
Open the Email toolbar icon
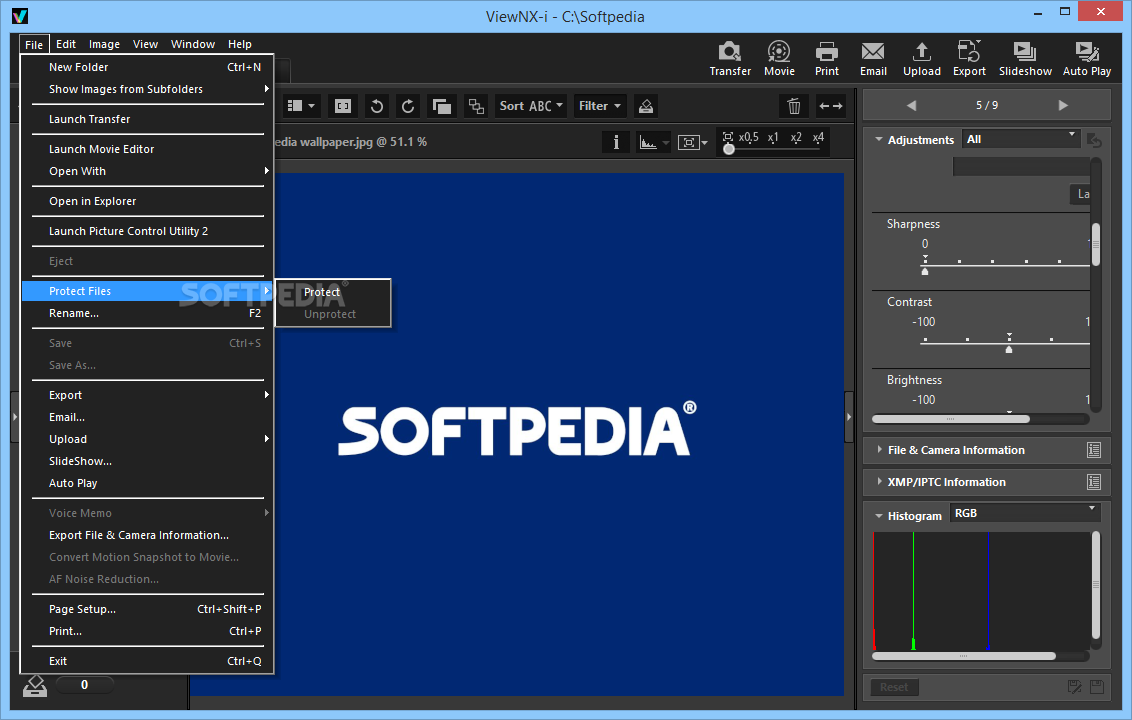(x=873, y=58)
